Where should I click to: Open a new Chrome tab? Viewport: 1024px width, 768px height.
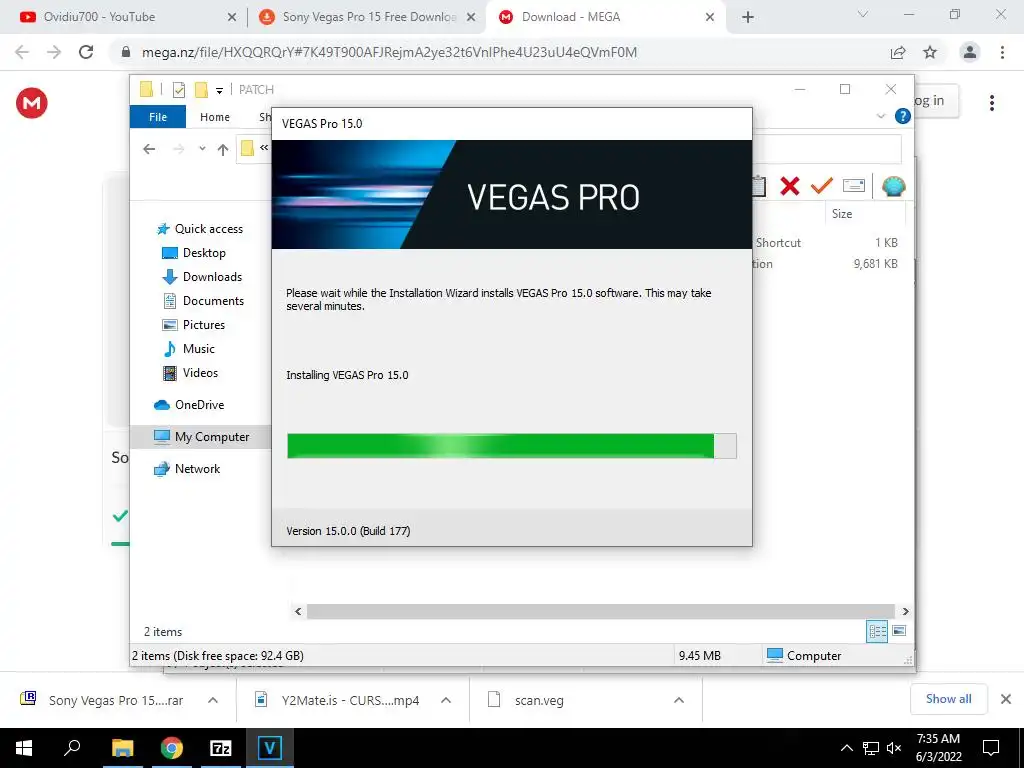(748, 17)
